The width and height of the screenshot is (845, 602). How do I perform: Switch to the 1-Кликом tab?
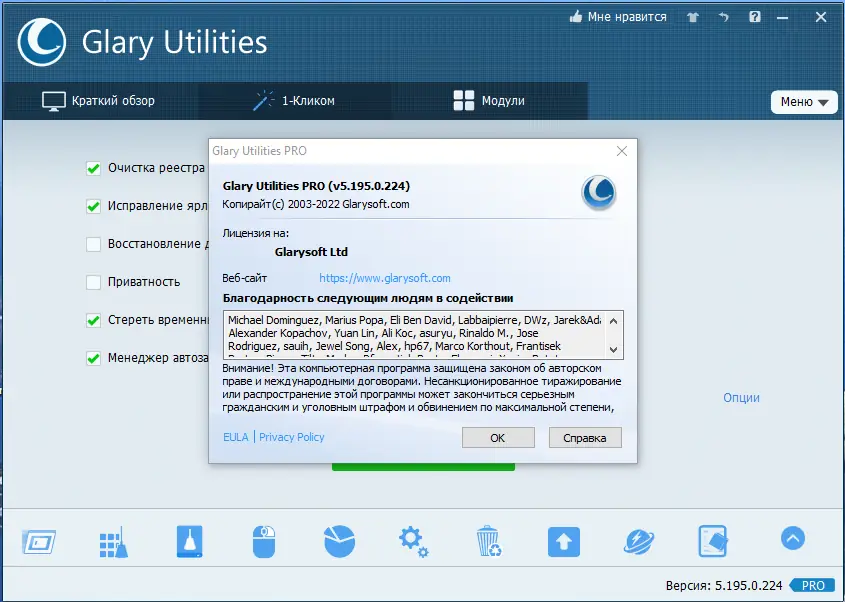294,101
